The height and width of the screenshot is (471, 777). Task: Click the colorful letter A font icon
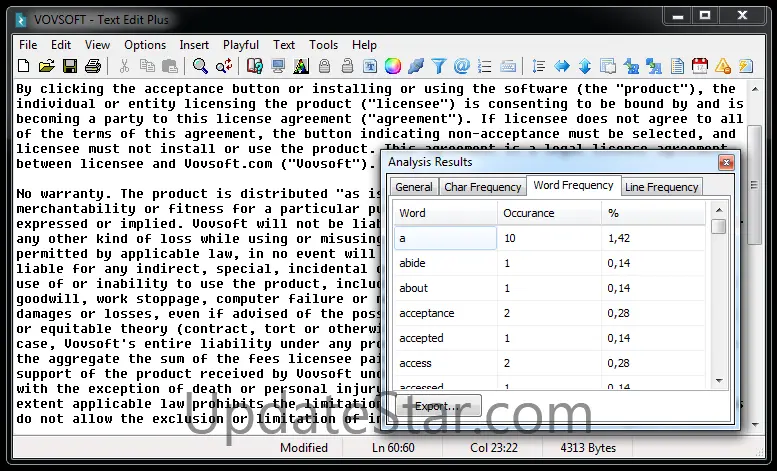point(301,65)
